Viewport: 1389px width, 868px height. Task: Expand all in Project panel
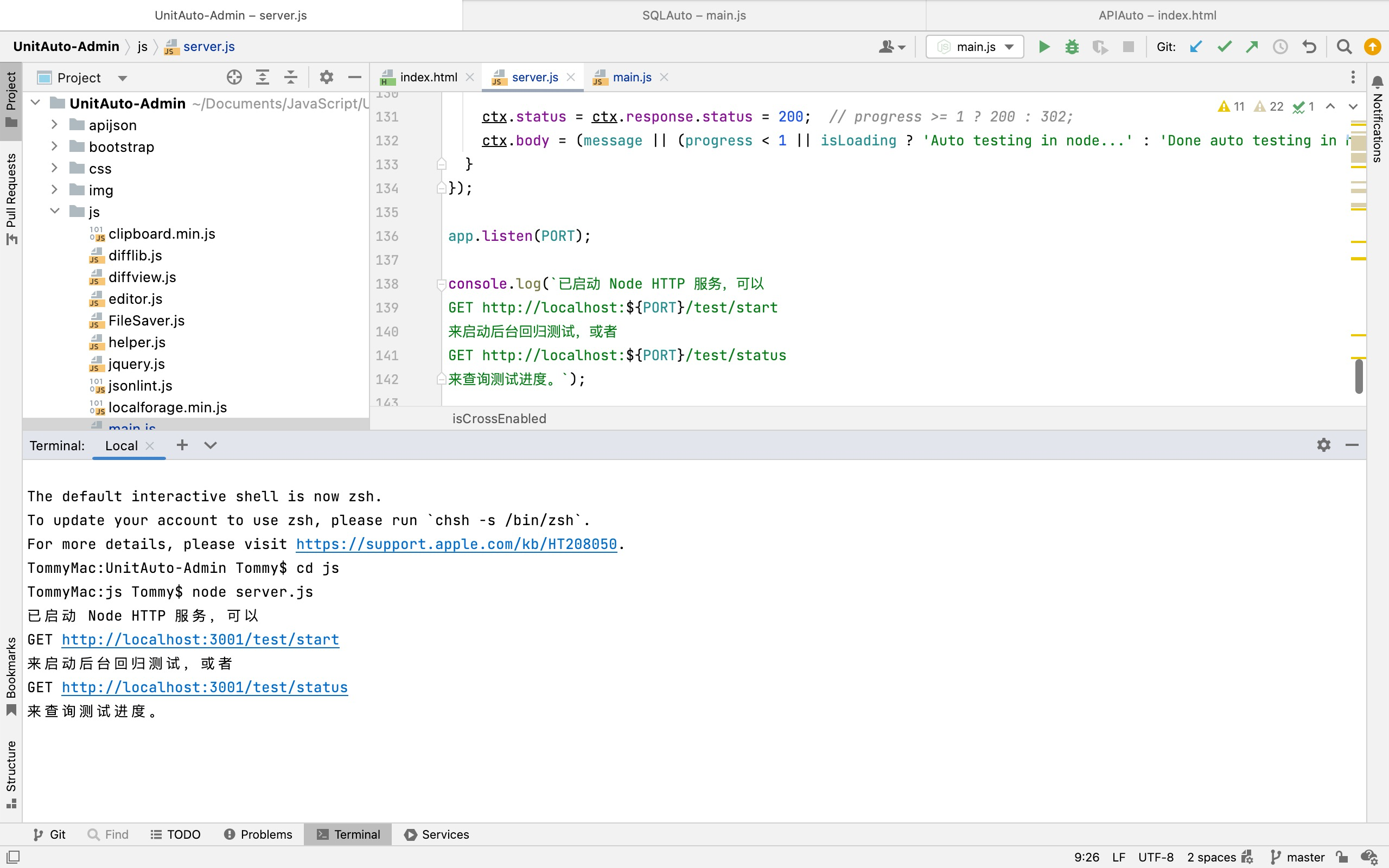click(262, 77)
